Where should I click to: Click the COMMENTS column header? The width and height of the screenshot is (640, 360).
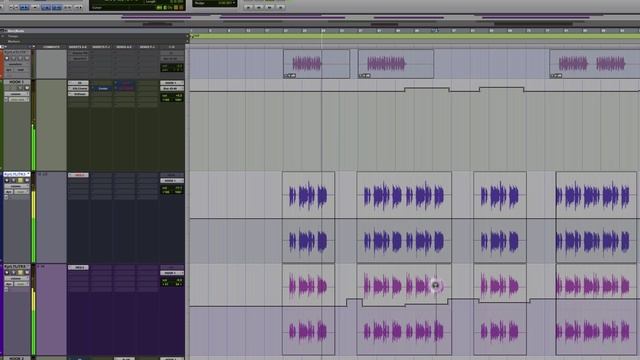51,47
